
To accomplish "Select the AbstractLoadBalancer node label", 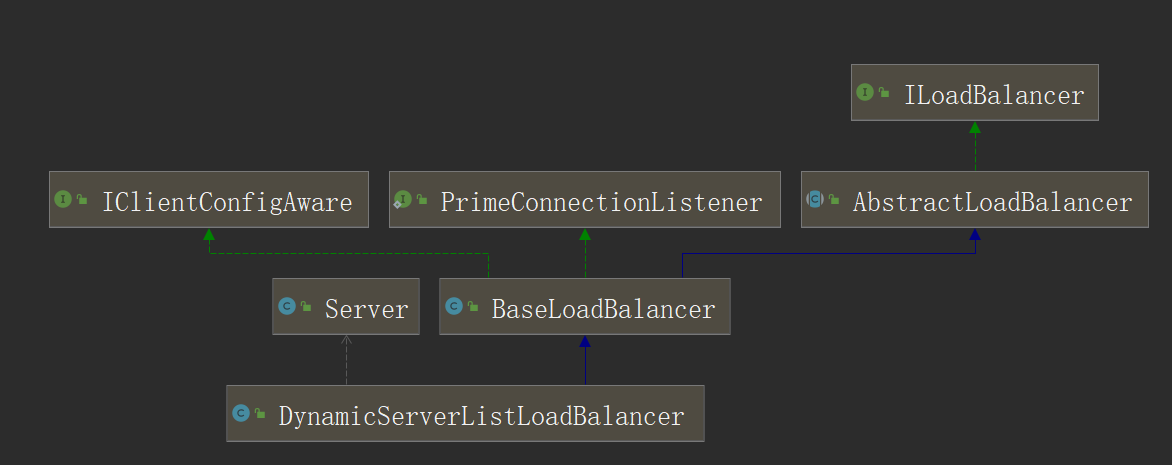I will tap(992, 203).
